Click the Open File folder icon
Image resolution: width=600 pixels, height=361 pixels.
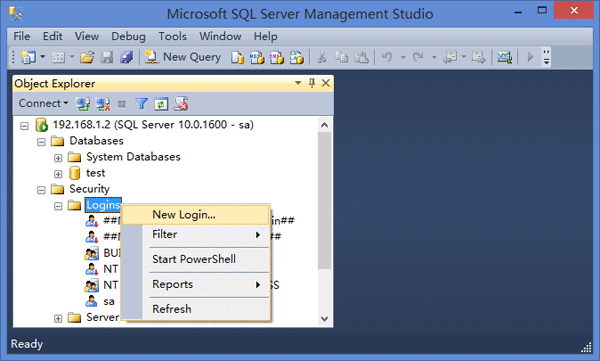(x=87, y=57)
